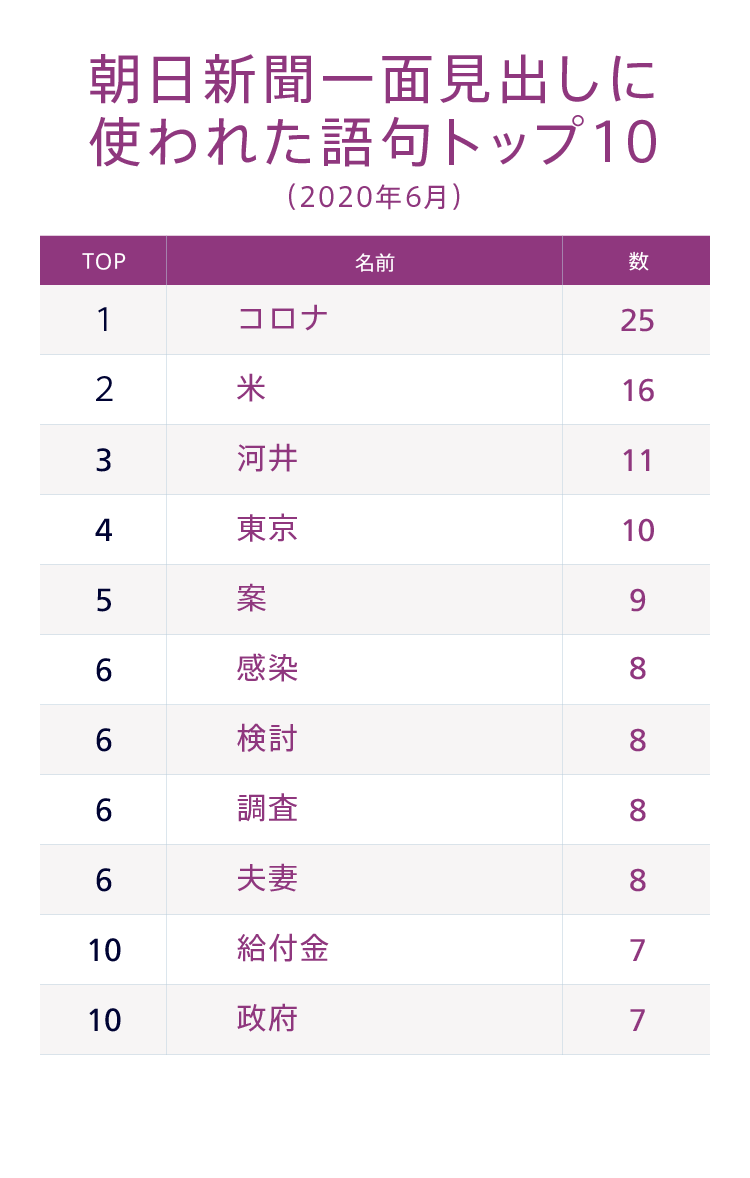
Task: Click the 感染 entry
Action: click(267, 669)
